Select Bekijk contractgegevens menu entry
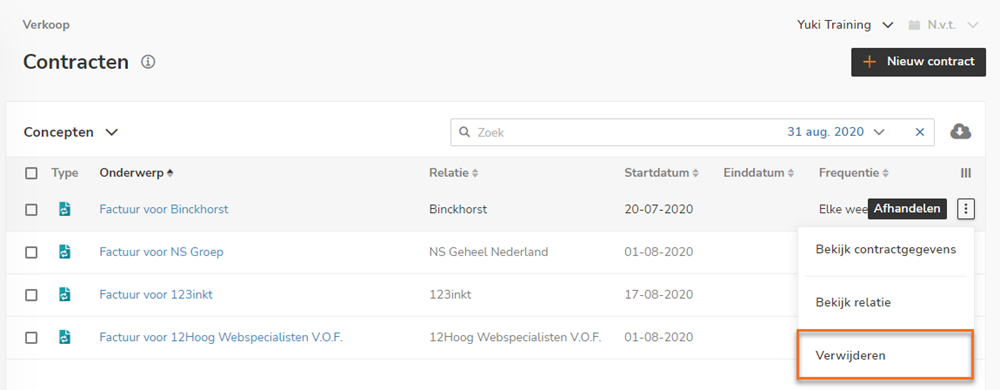The height and width of the screenshot is (390, 1000). [885, 250]
